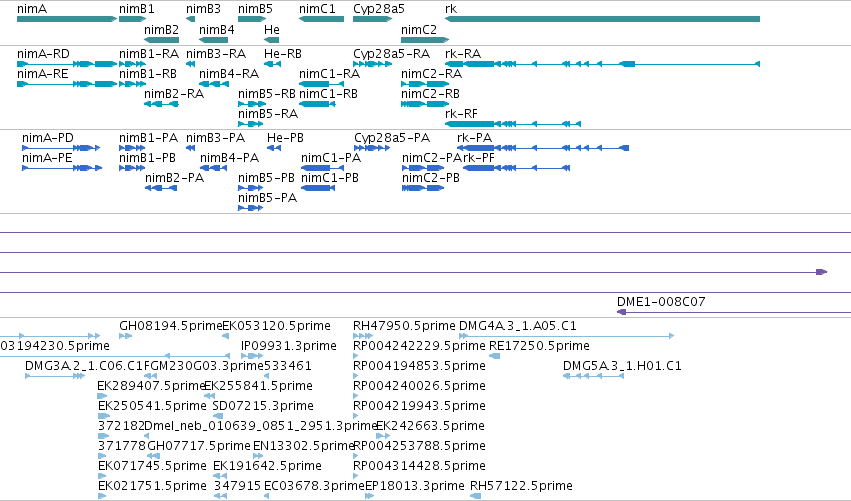Select the nimC2 gene label
Screen dimensions: 851x501
click(x=419, y=30)
